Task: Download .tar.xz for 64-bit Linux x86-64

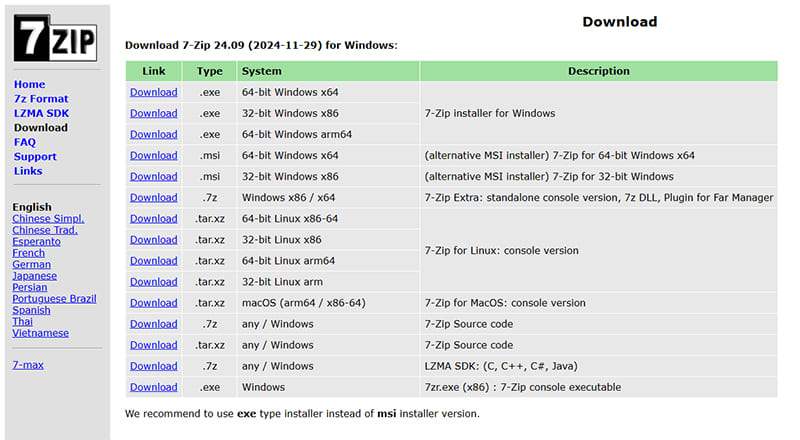Action: (x=154, y=218)
